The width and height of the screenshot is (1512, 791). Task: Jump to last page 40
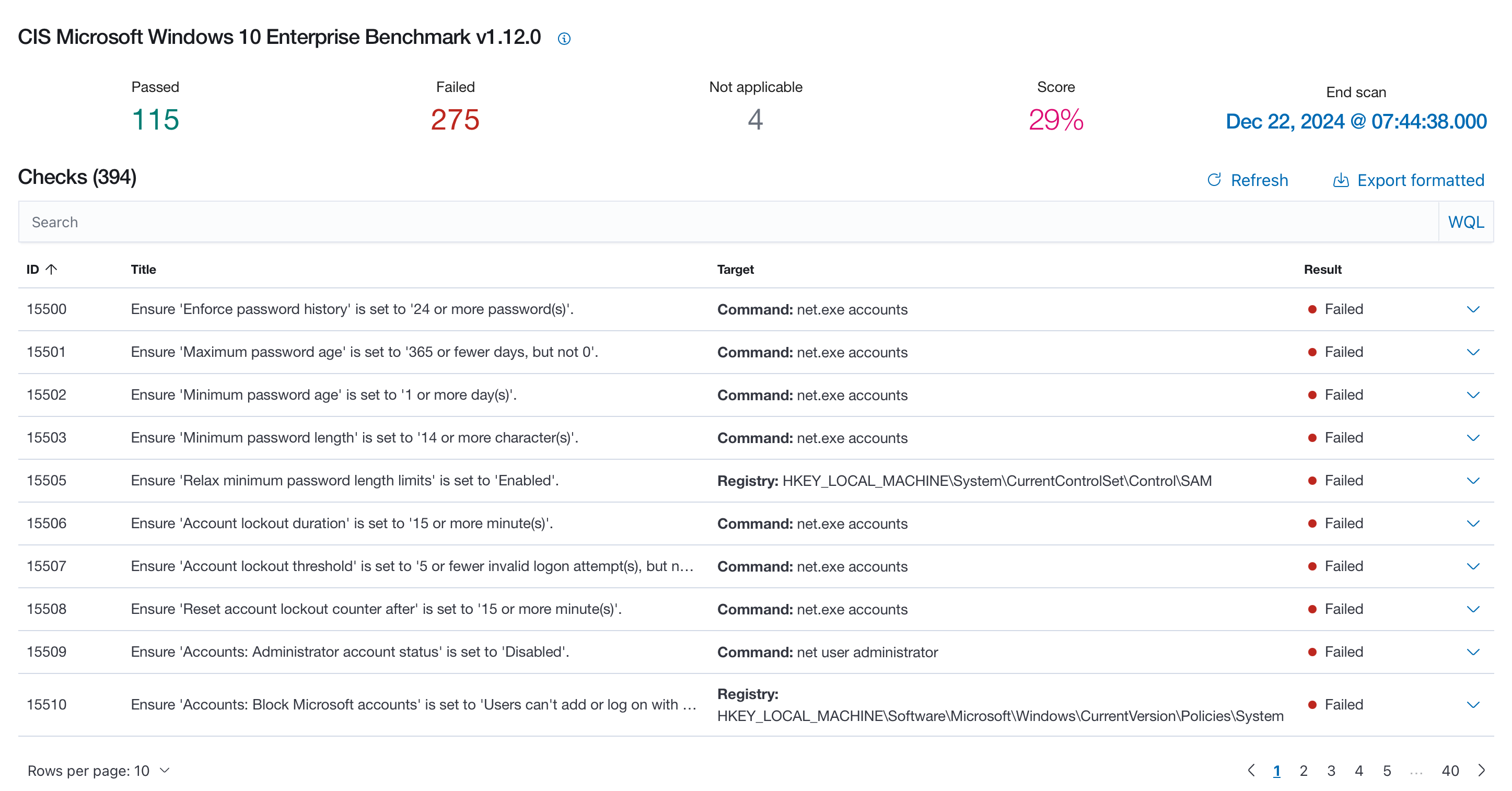click(x=1450, y=771)
